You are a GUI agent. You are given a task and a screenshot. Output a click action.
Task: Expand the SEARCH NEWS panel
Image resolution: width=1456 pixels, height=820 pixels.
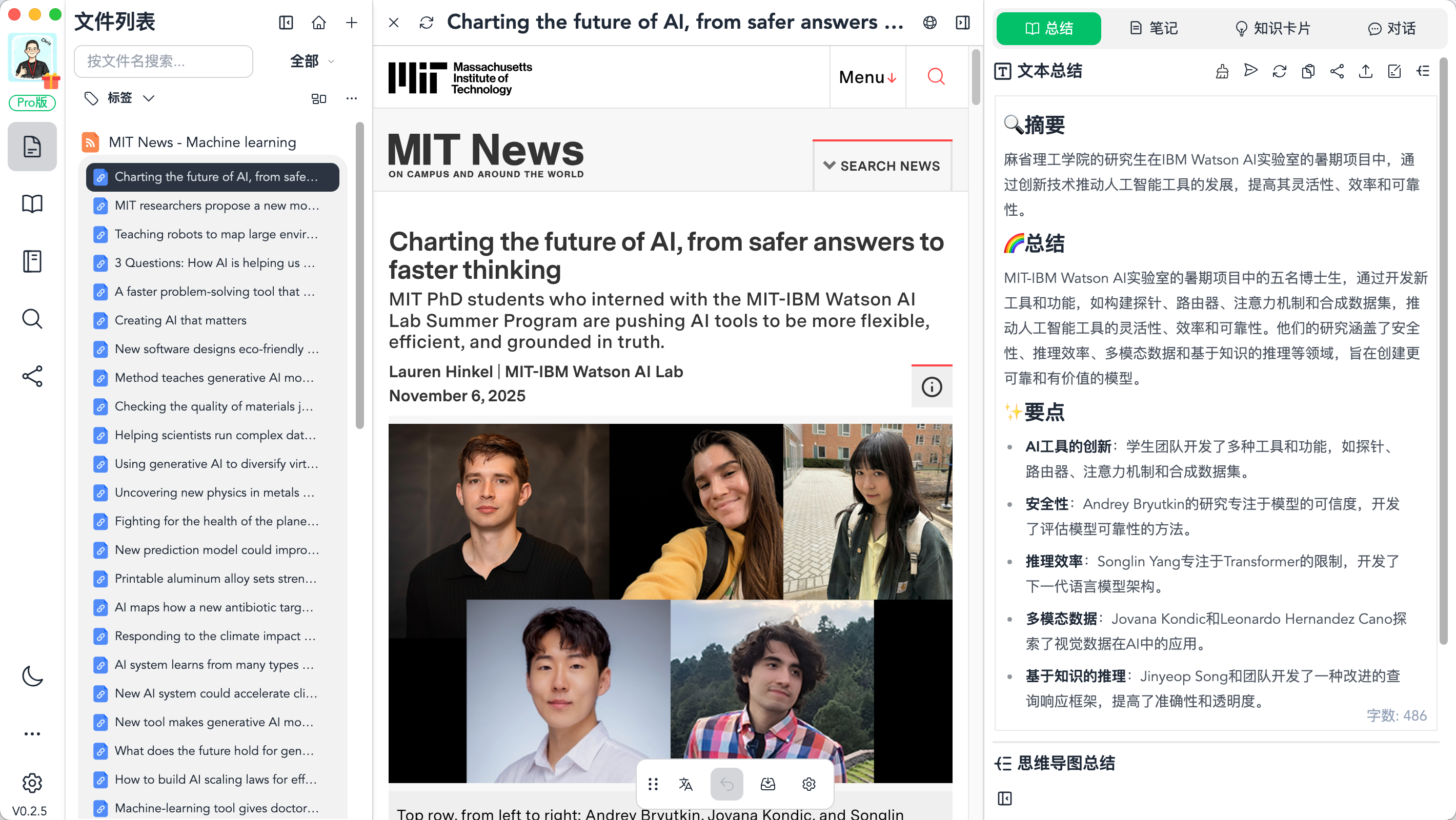point(882,166)
